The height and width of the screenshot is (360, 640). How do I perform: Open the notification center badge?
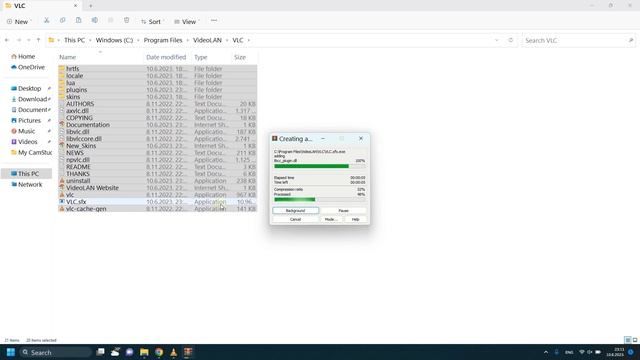631,352
